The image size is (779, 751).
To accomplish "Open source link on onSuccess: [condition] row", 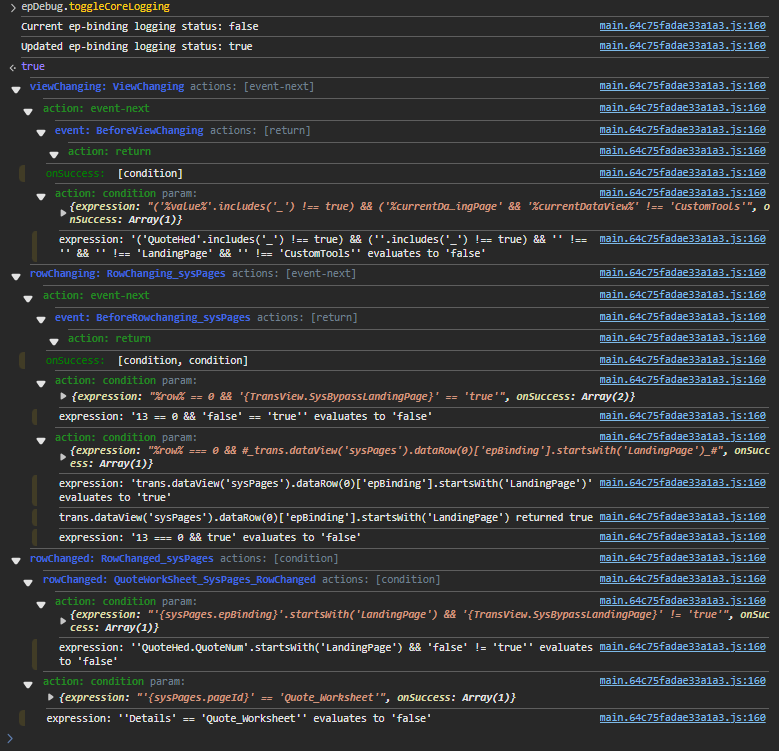I will [682, 173].
